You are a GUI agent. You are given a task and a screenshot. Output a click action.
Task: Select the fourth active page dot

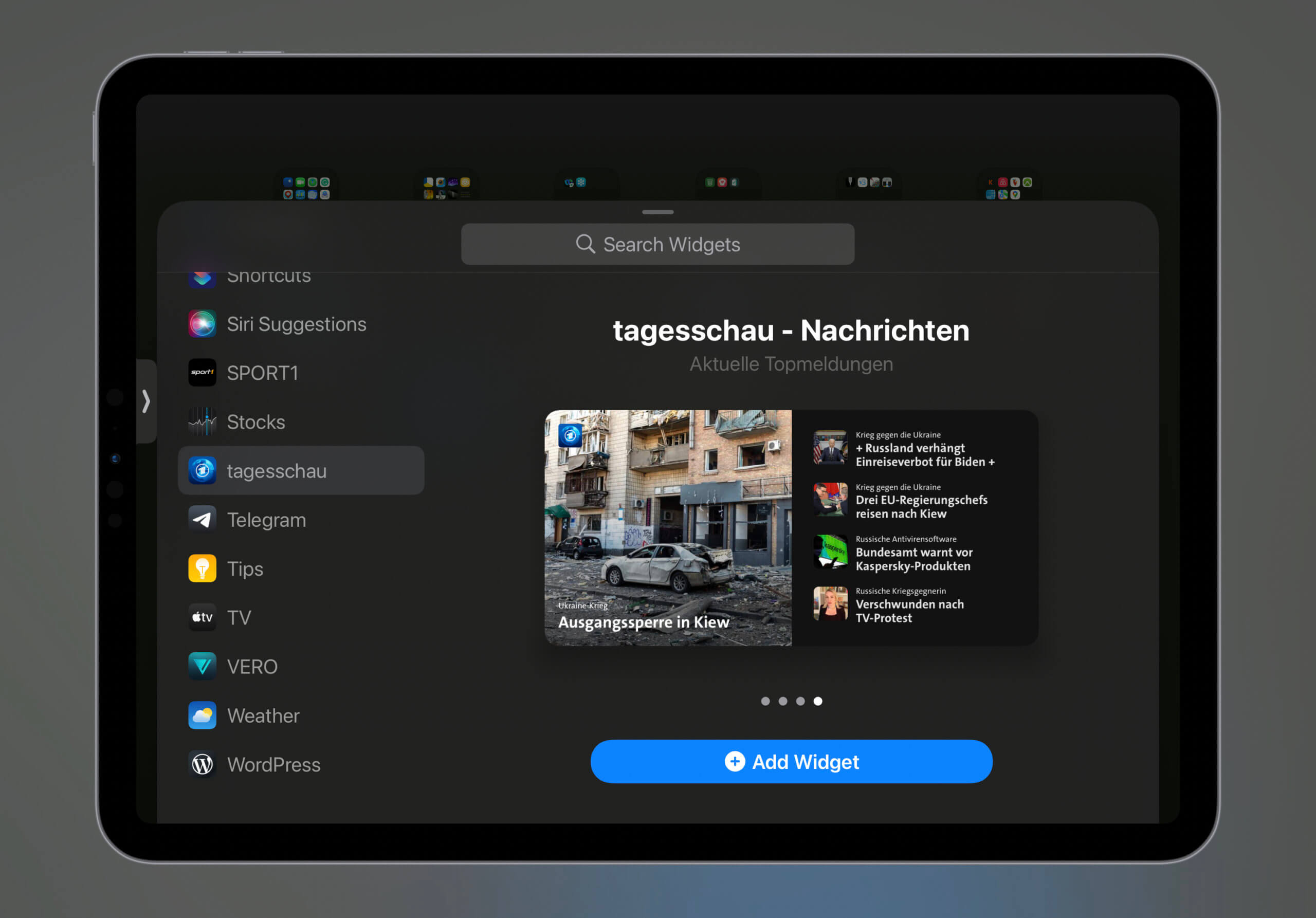(x=818, y=701)
